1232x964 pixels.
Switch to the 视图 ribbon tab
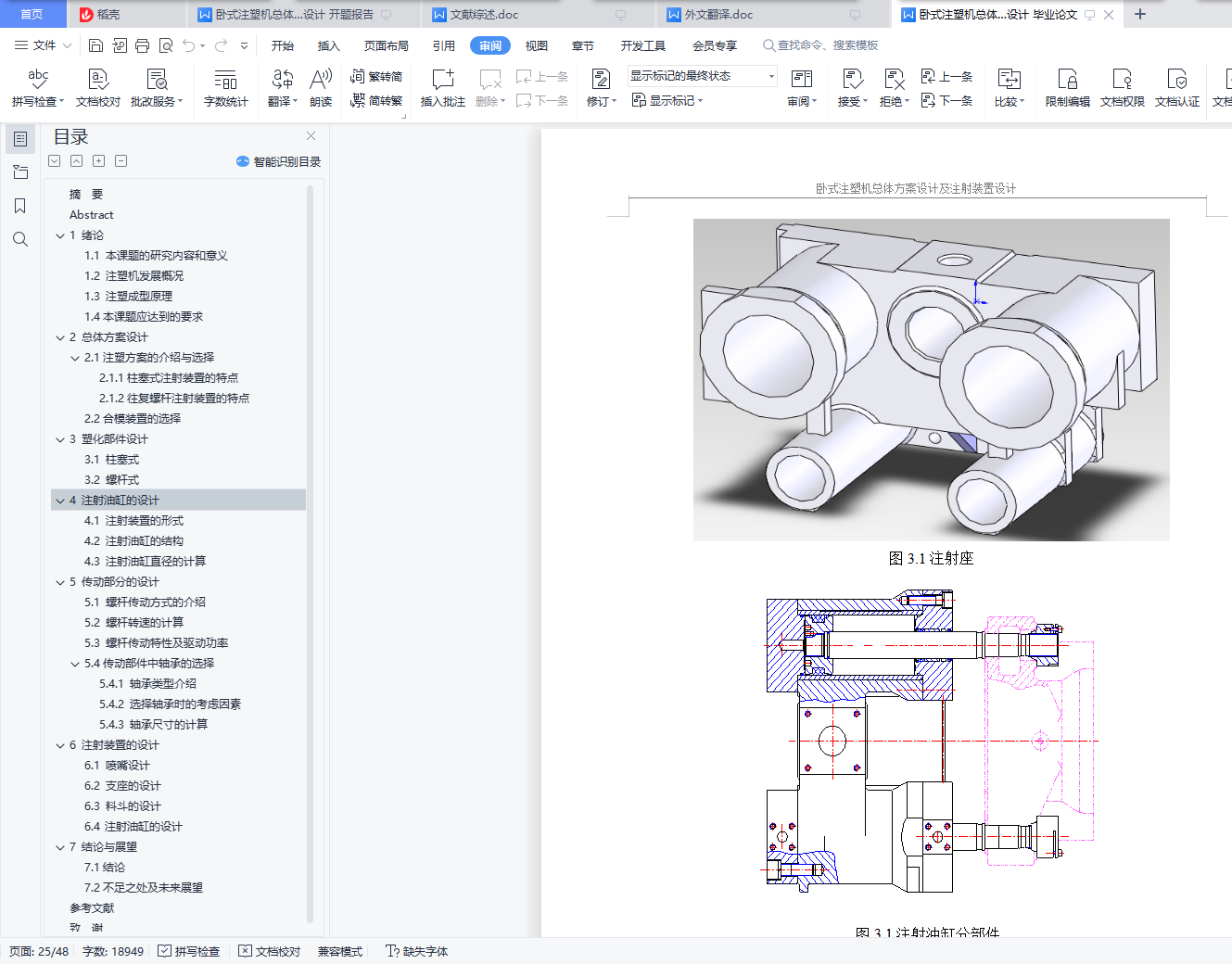pyautogui.click(x=536, y=45)
